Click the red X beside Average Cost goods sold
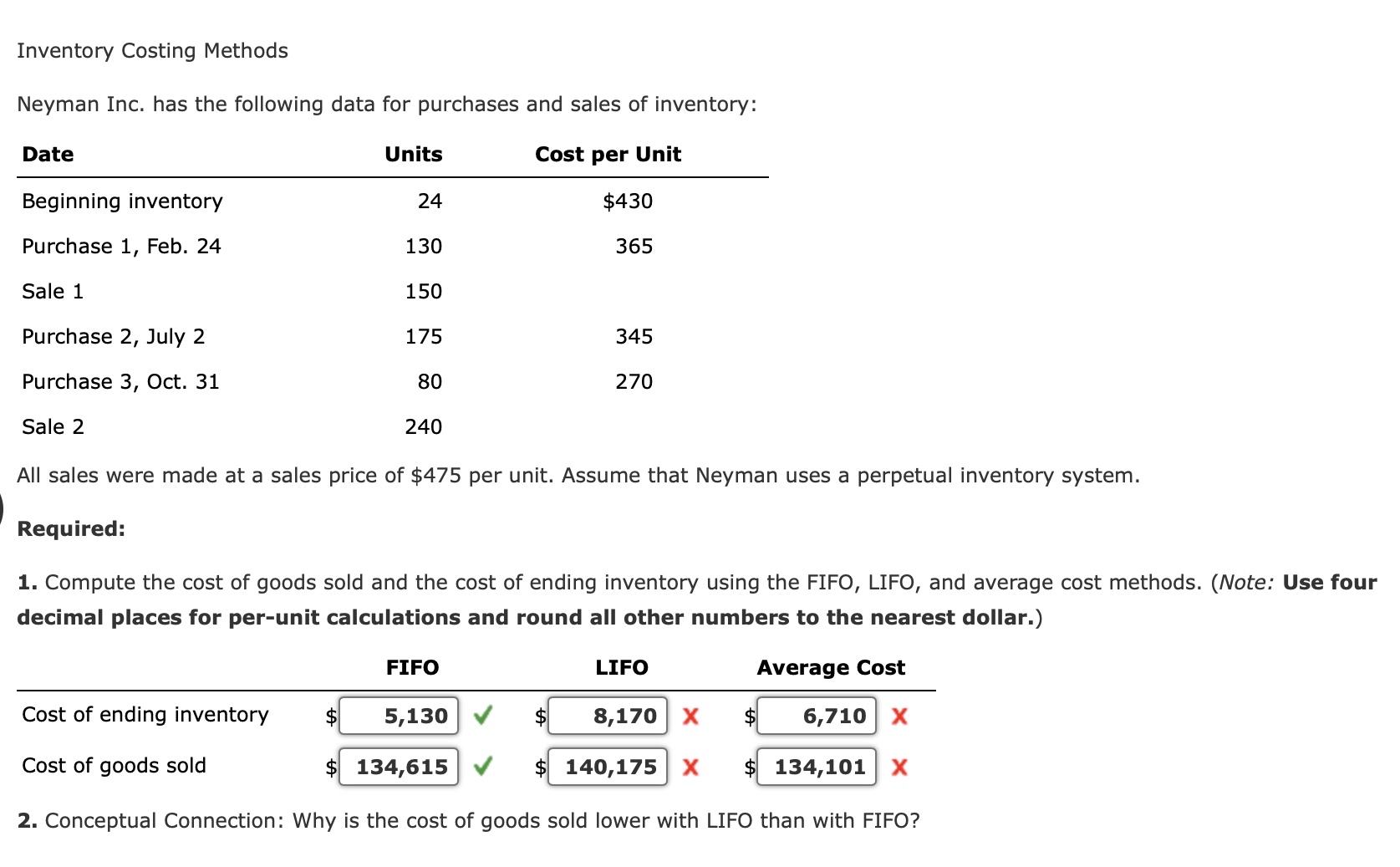1400x867 pixels. tap(899, 767)
